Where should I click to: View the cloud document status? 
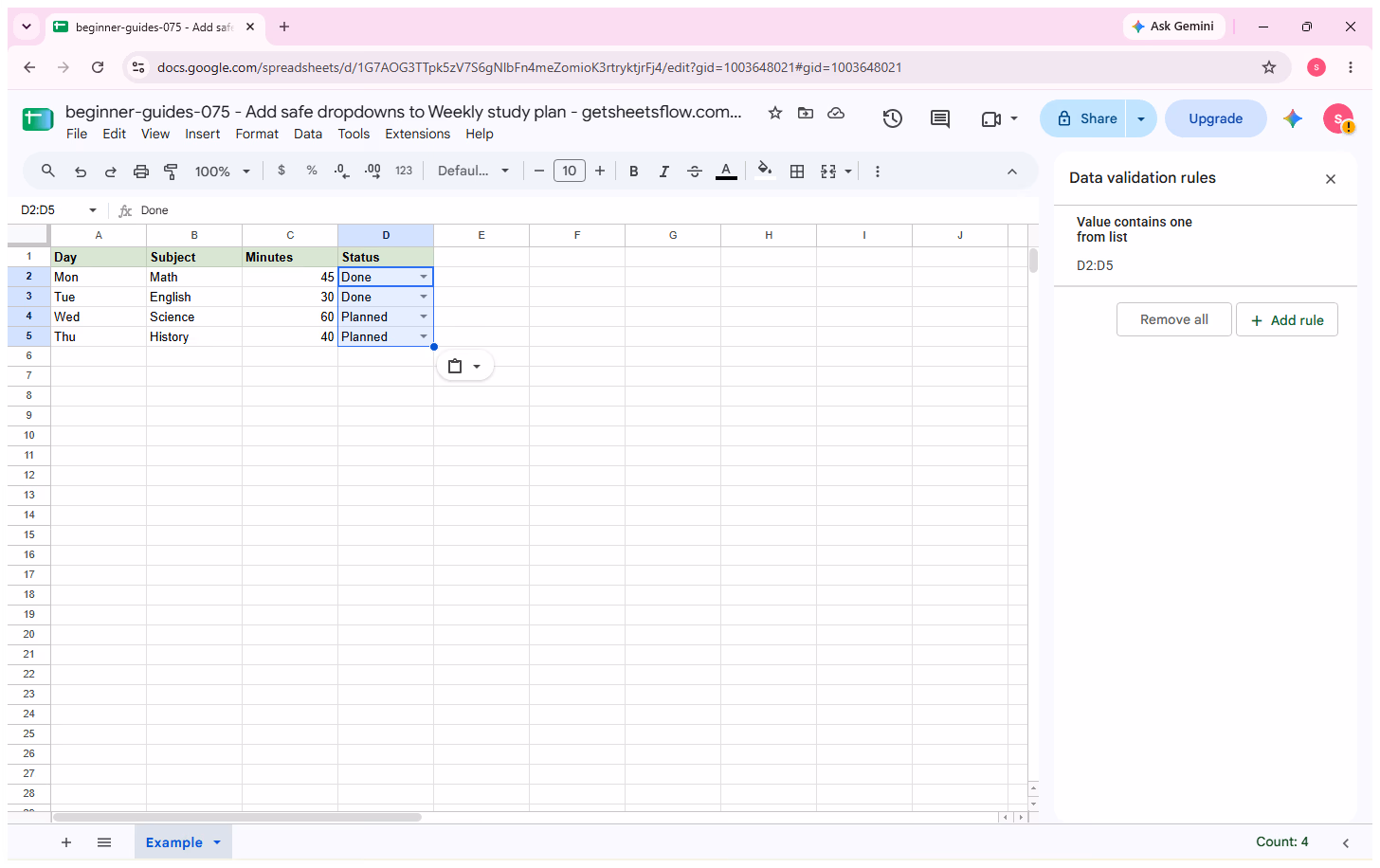click(x=836, y=113)
